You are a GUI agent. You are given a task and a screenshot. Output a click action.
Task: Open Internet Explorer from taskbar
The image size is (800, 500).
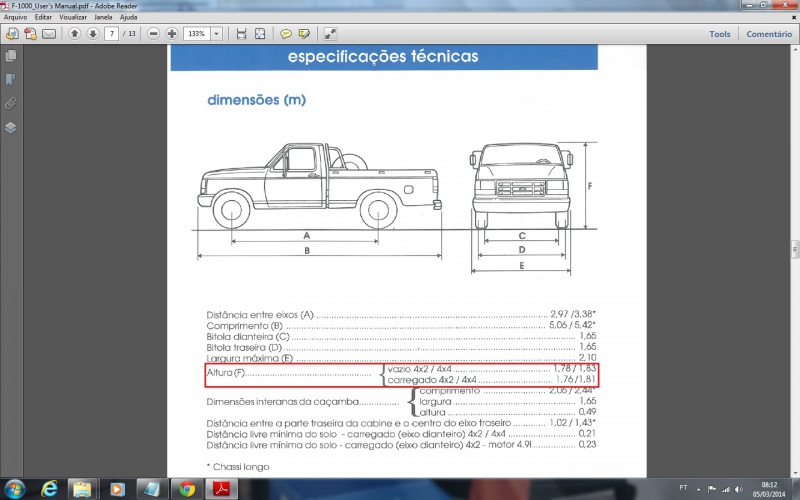(49, 489)
